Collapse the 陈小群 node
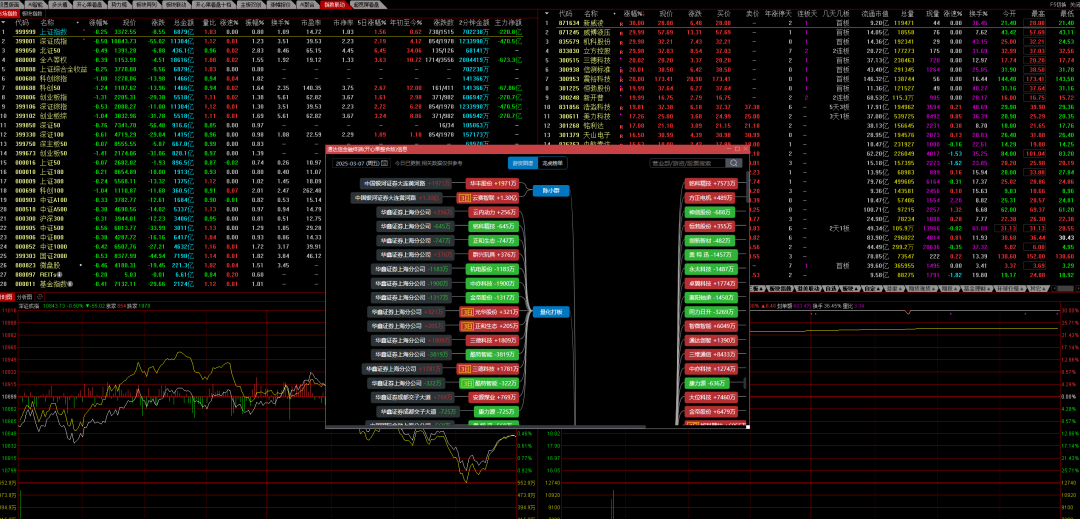The height and width of the screenshot is (519, 1080). [x=551, y=190]
